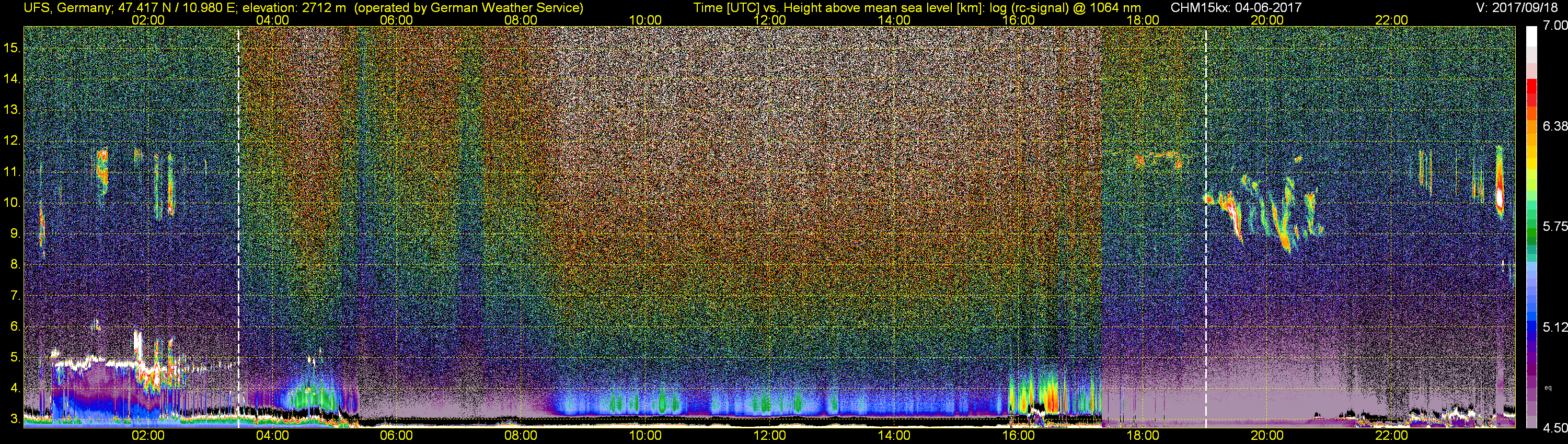The width and height of the screenshot is (1568, 444).
Task: Click "(operated by German Weather Service)" in the title
Action: tap(468, 7)
